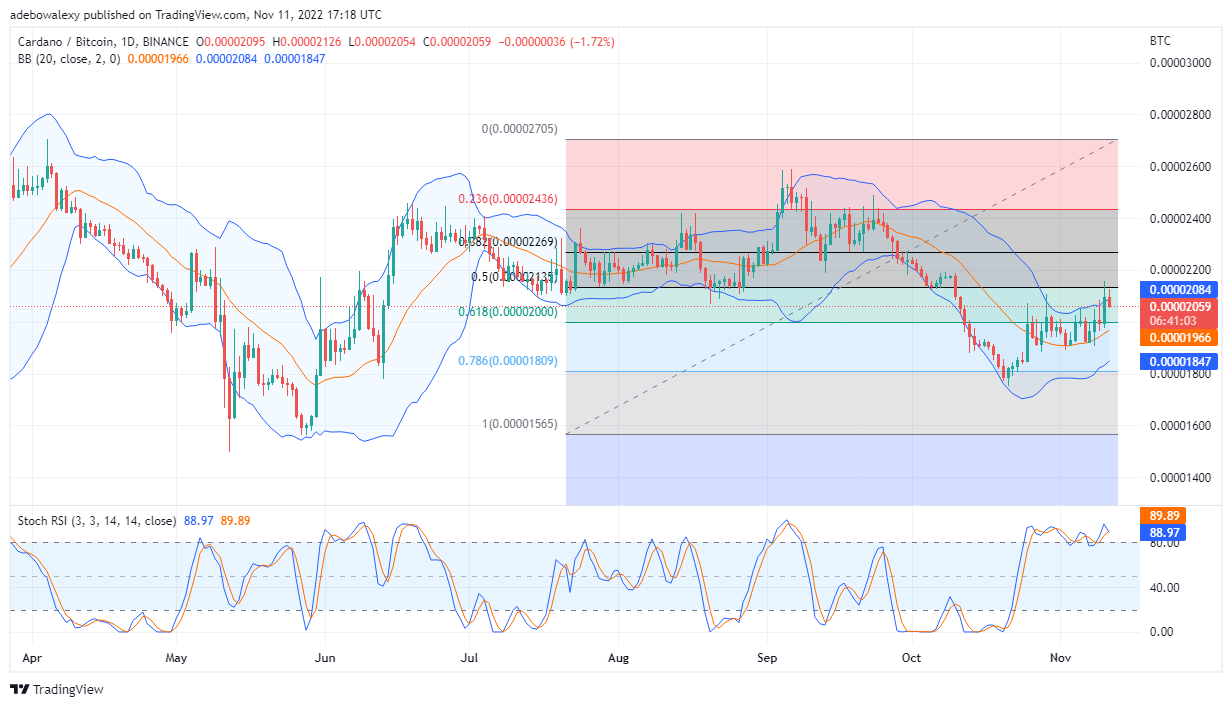Screen dimensions: 1232x707
Task: Select the Fibonacci 0.618(0.00002000) level label
Action: click(x=508, y=311)
